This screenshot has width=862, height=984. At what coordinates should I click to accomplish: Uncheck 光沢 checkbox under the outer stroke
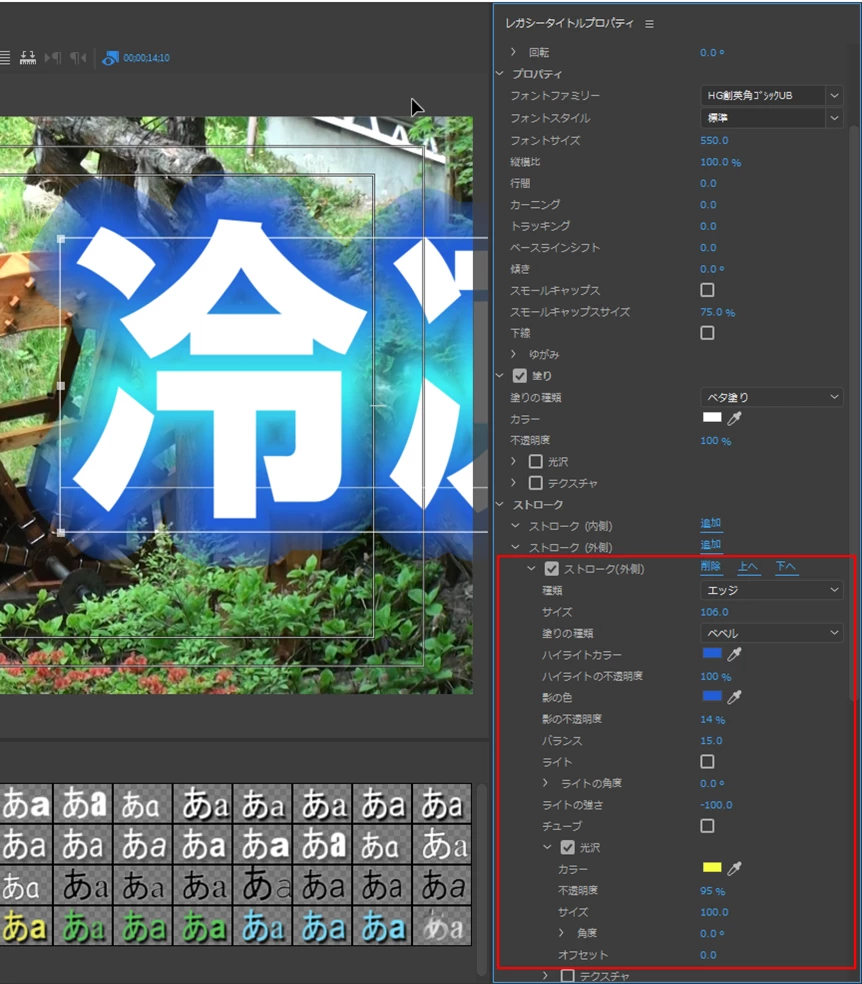pos(568,848)
